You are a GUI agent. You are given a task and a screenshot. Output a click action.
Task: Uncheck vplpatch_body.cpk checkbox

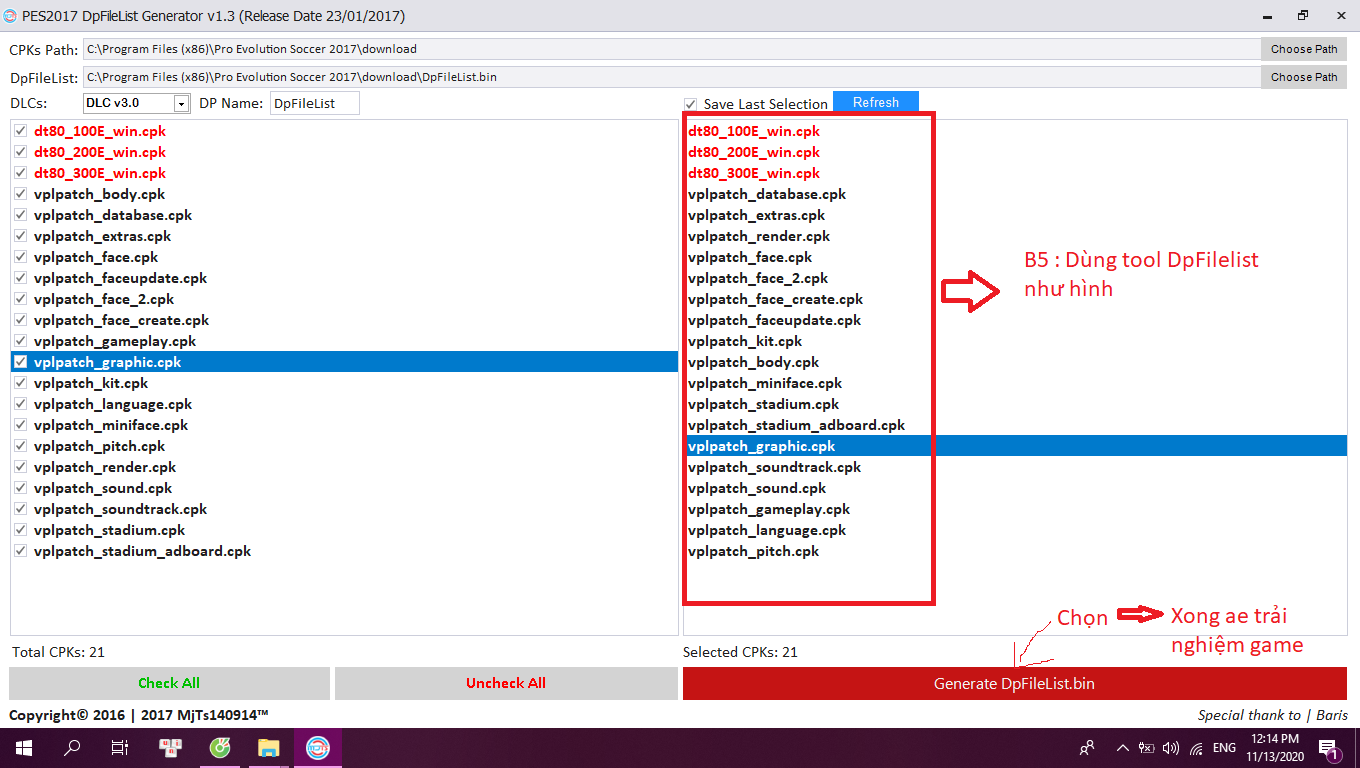20,194
